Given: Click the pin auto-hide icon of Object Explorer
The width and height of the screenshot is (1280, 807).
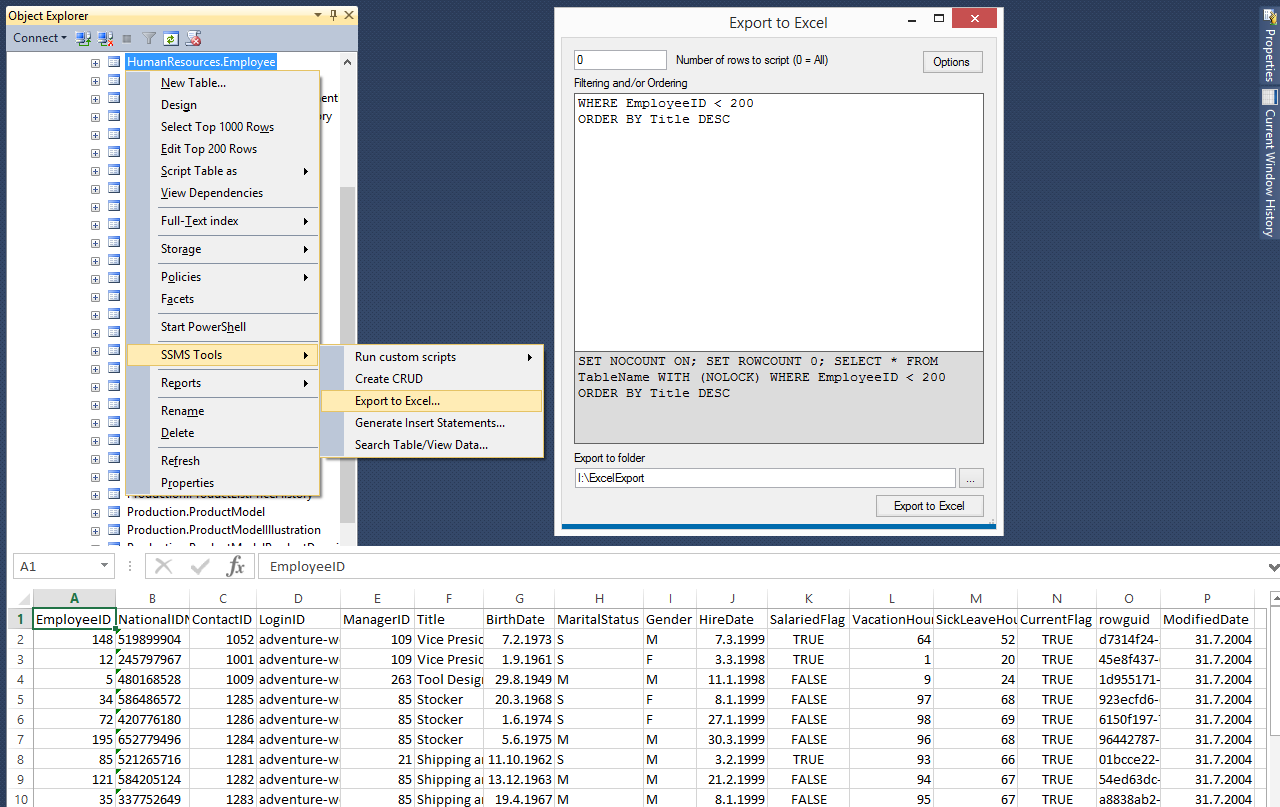Looking at the screenshot, I should point(333,15).
